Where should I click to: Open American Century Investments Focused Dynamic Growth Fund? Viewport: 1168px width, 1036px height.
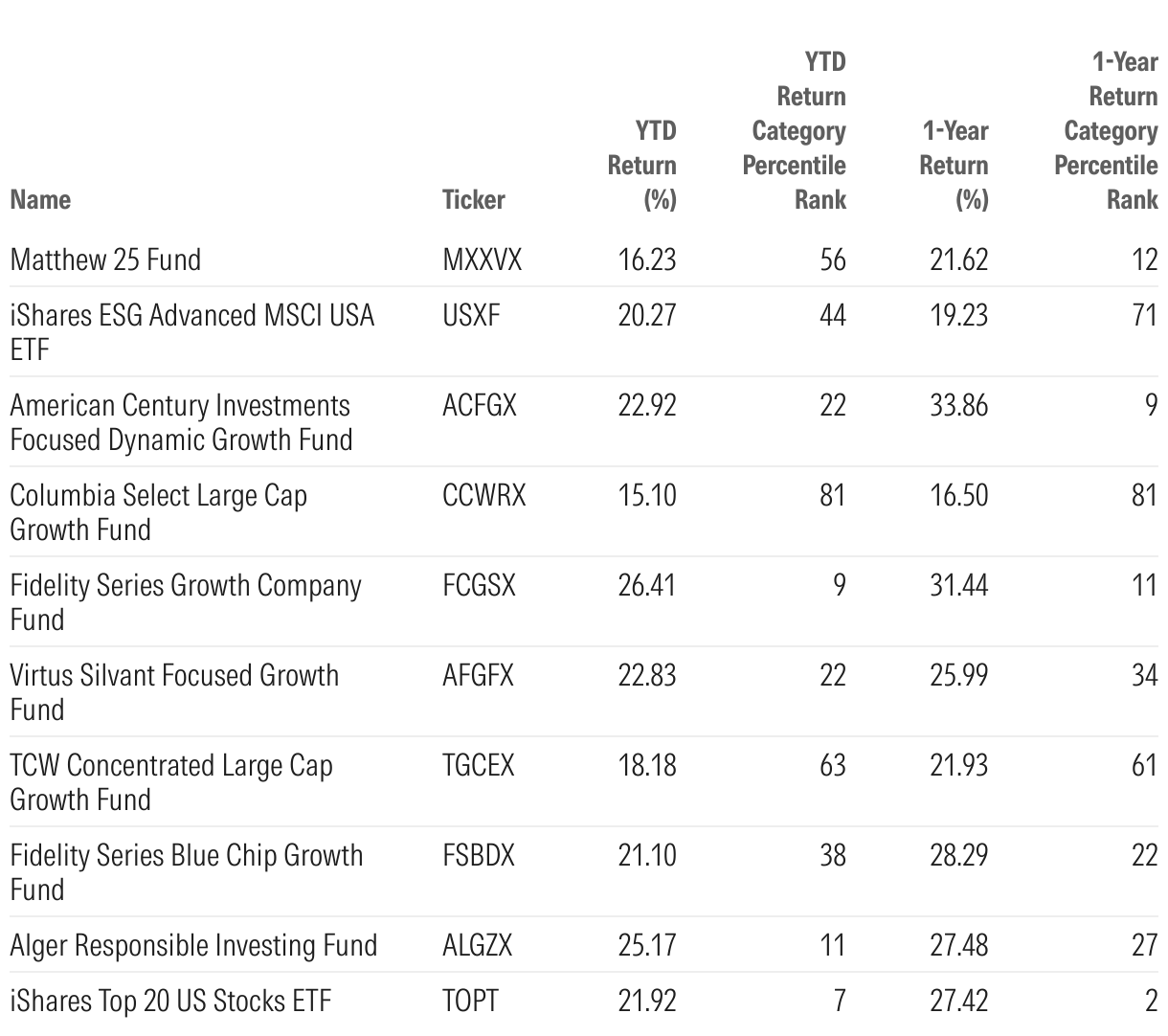181,421
